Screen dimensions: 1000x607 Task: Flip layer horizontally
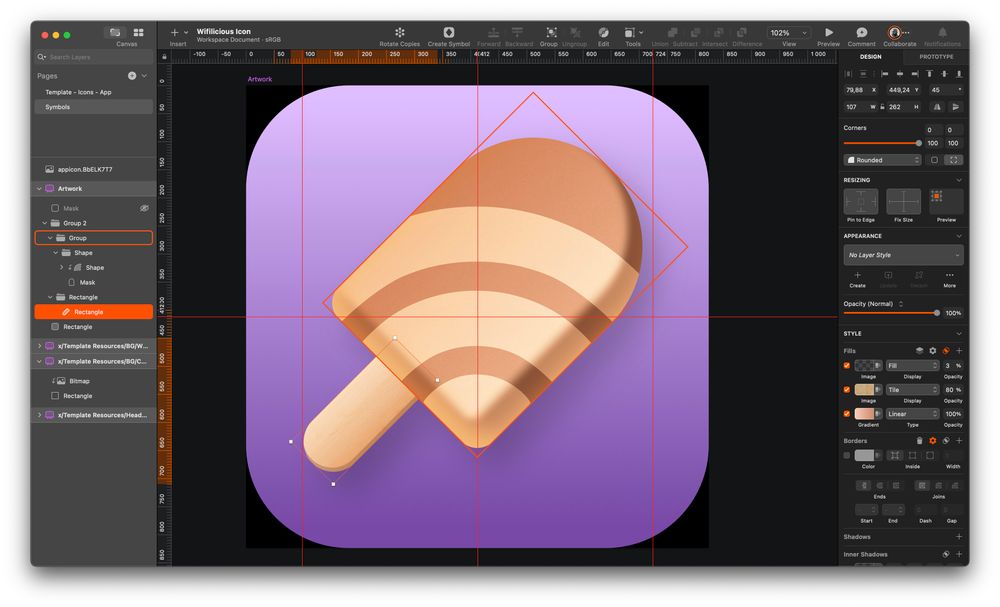click(x=937, y=107)
